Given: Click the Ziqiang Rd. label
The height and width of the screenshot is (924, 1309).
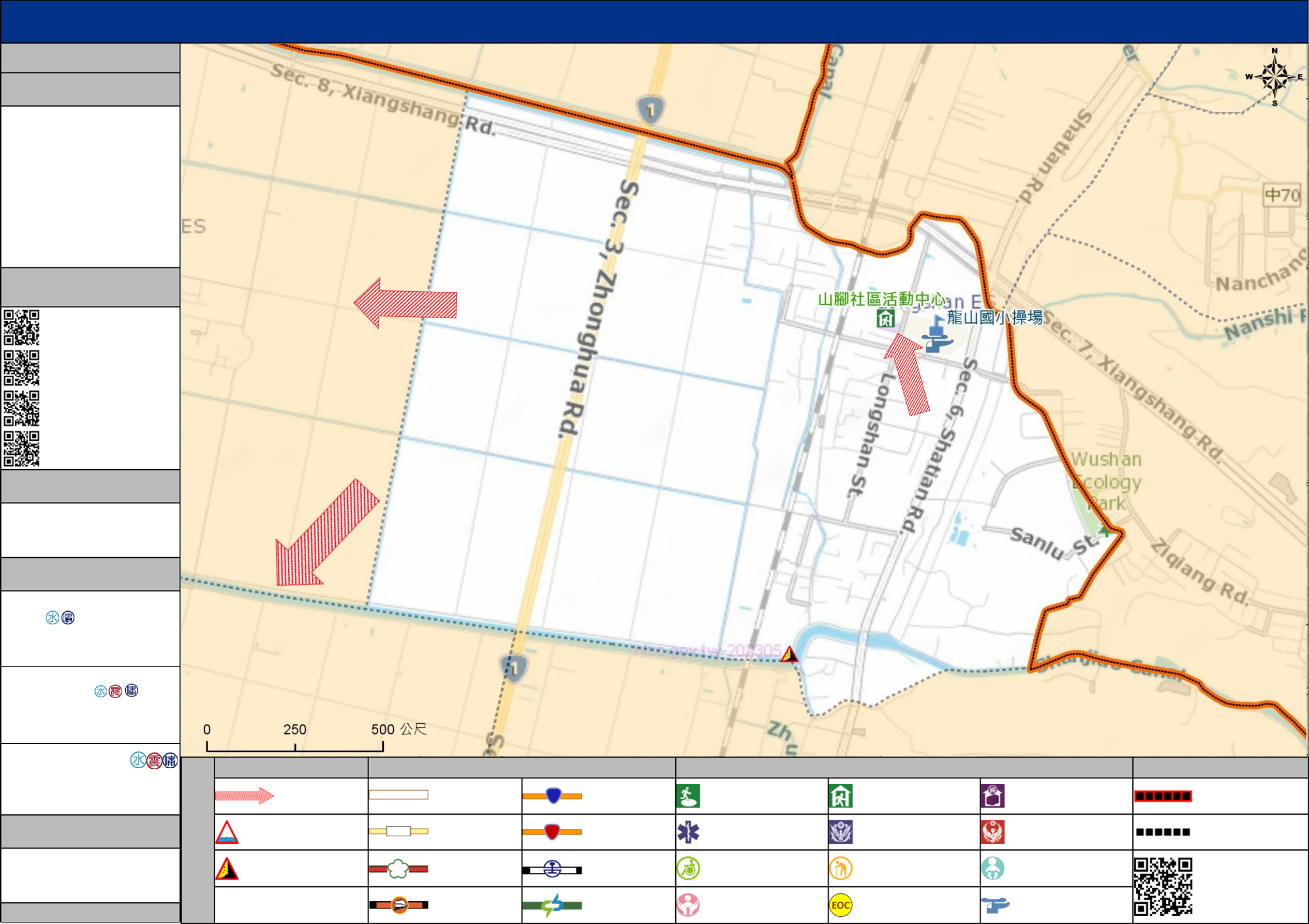Looking at the screenshot, I should pyautogui.click(x=1200, y=572).
